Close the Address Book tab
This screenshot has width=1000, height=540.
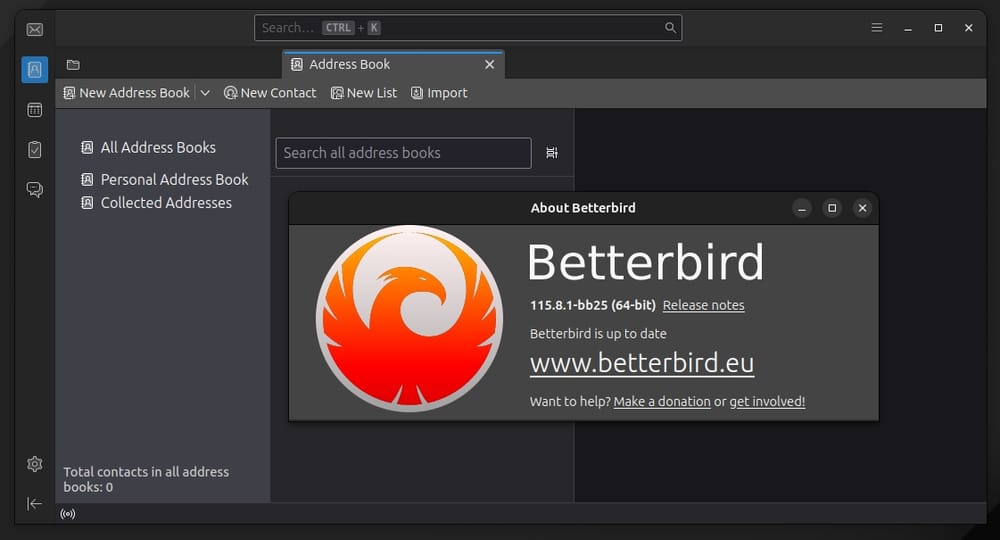point(490,64)
